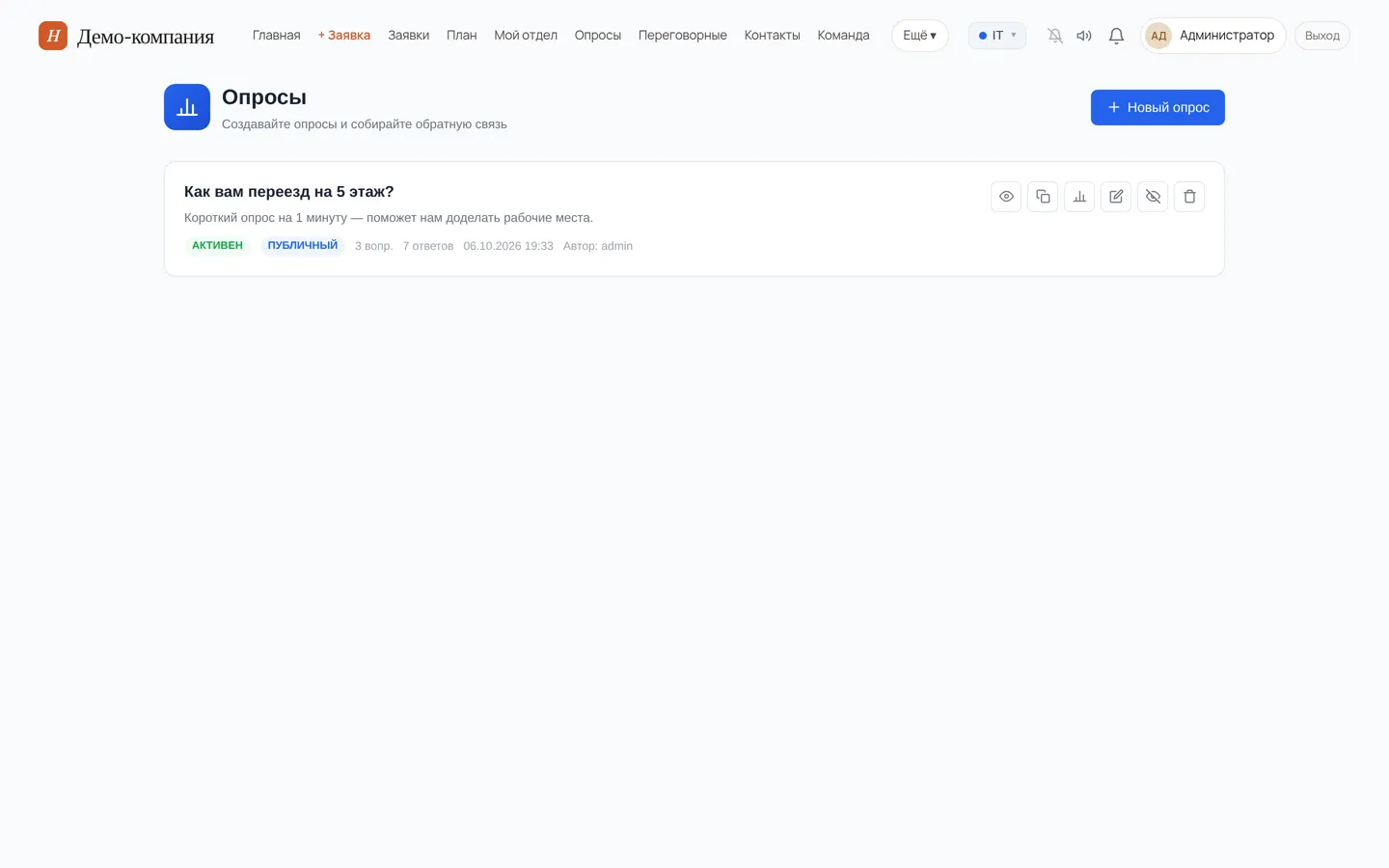
Task: Click the '3 вопр.' text
Action: click(x=373, y=246)
